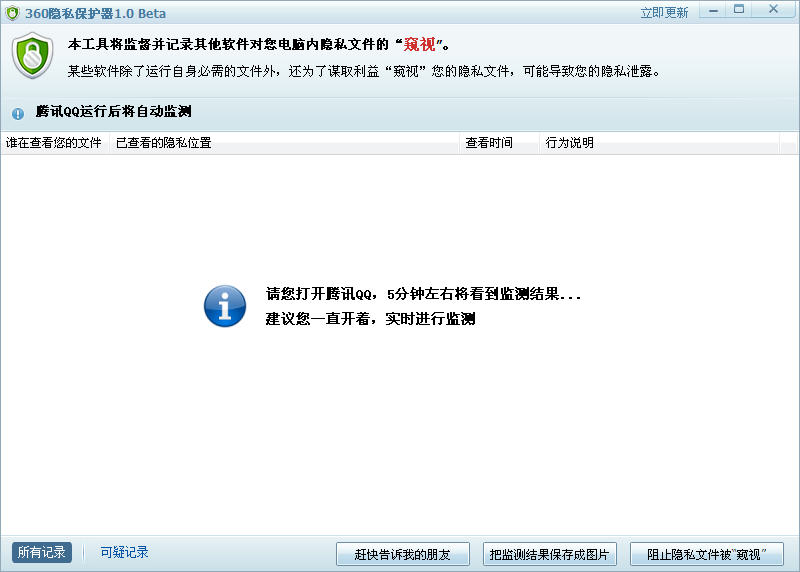Click 把监测结果保存成图片 button

(x=549, y=554)
